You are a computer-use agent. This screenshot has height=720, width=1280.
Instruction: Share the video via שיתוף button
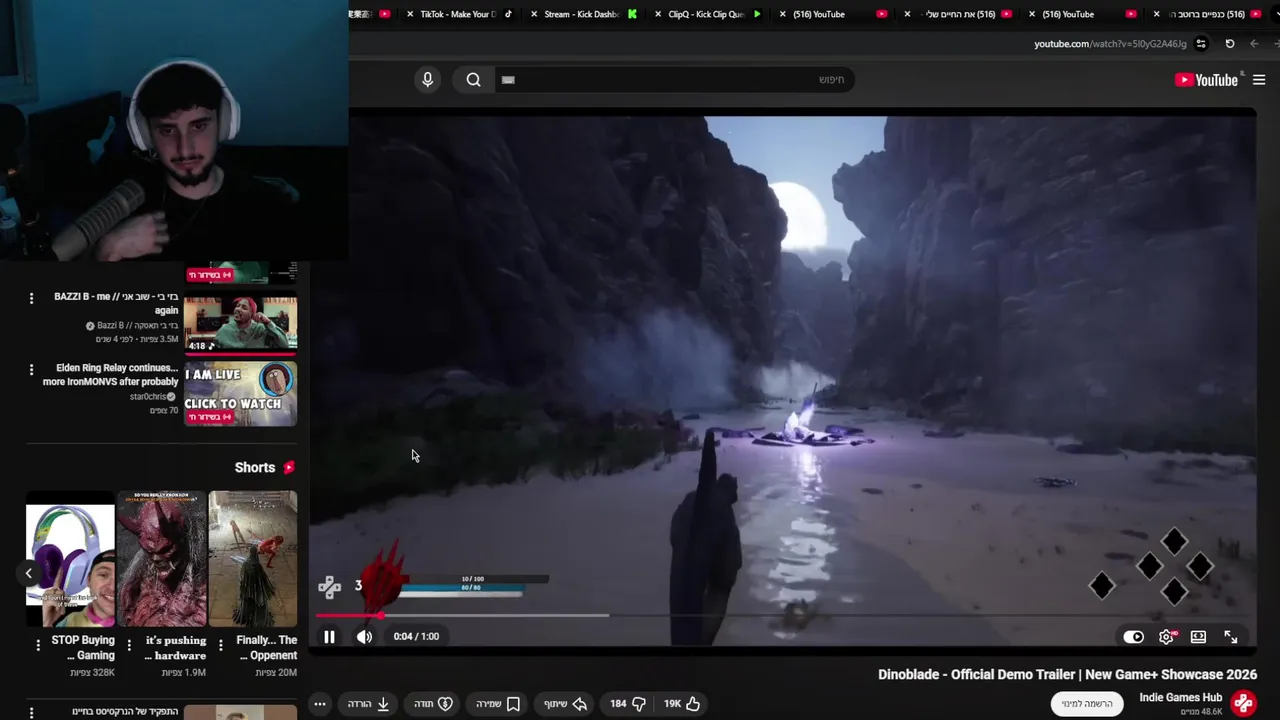click(x=566, y=704)
